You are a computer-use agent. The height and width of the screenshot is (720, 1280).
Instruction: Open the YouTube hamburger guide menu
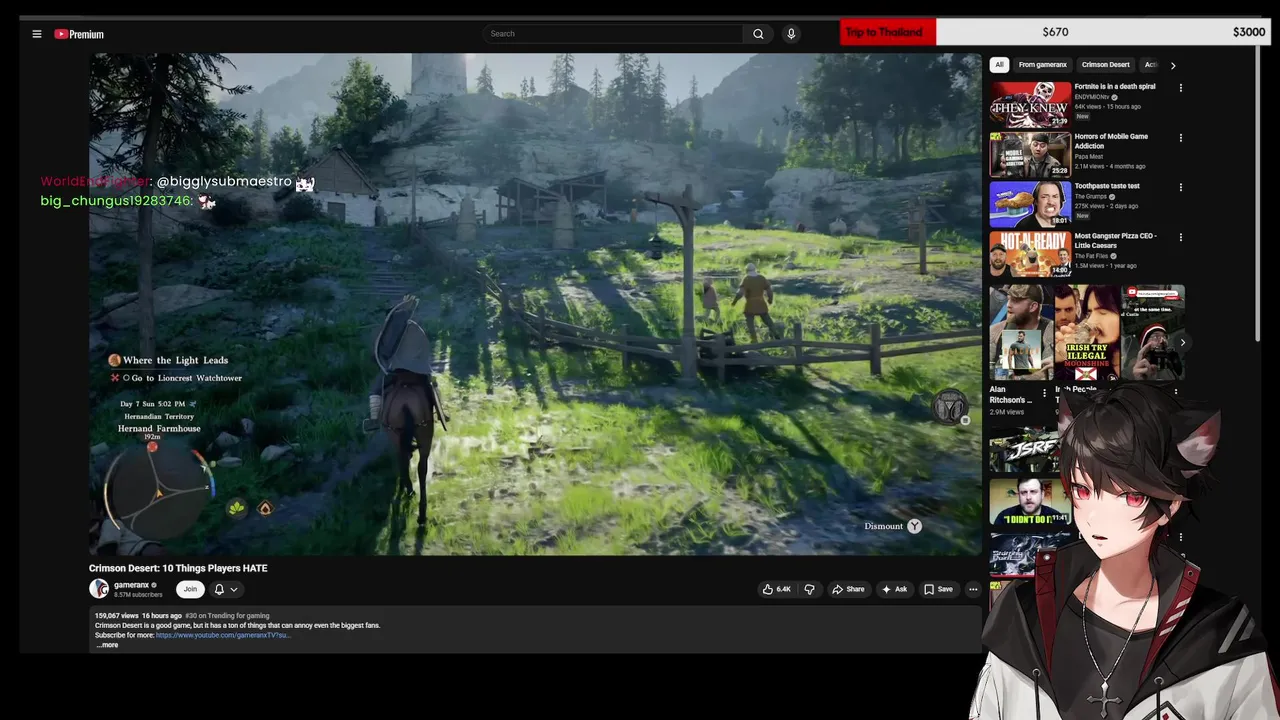coord(37,34)
